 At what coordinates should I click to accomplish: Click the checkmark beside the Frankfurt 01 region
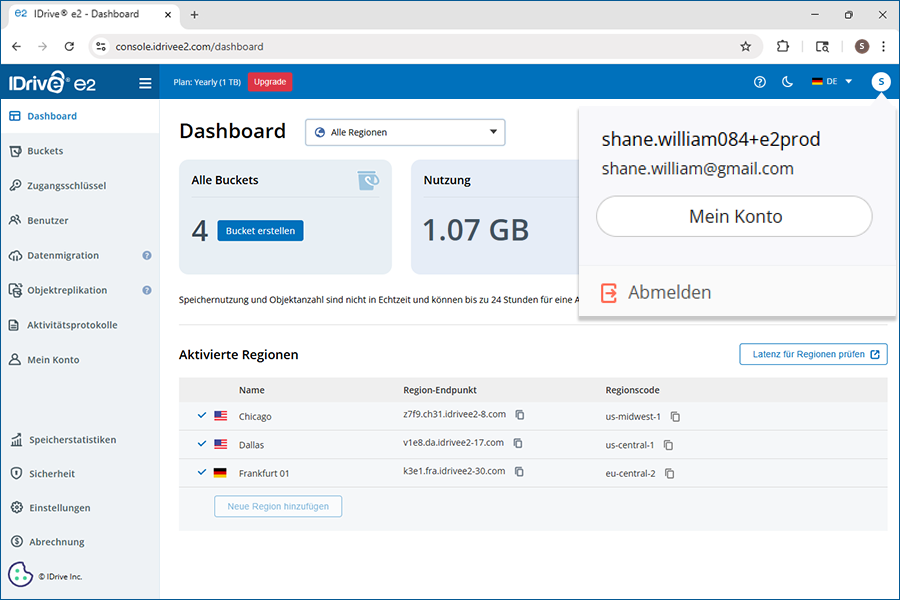click(202, 472)
